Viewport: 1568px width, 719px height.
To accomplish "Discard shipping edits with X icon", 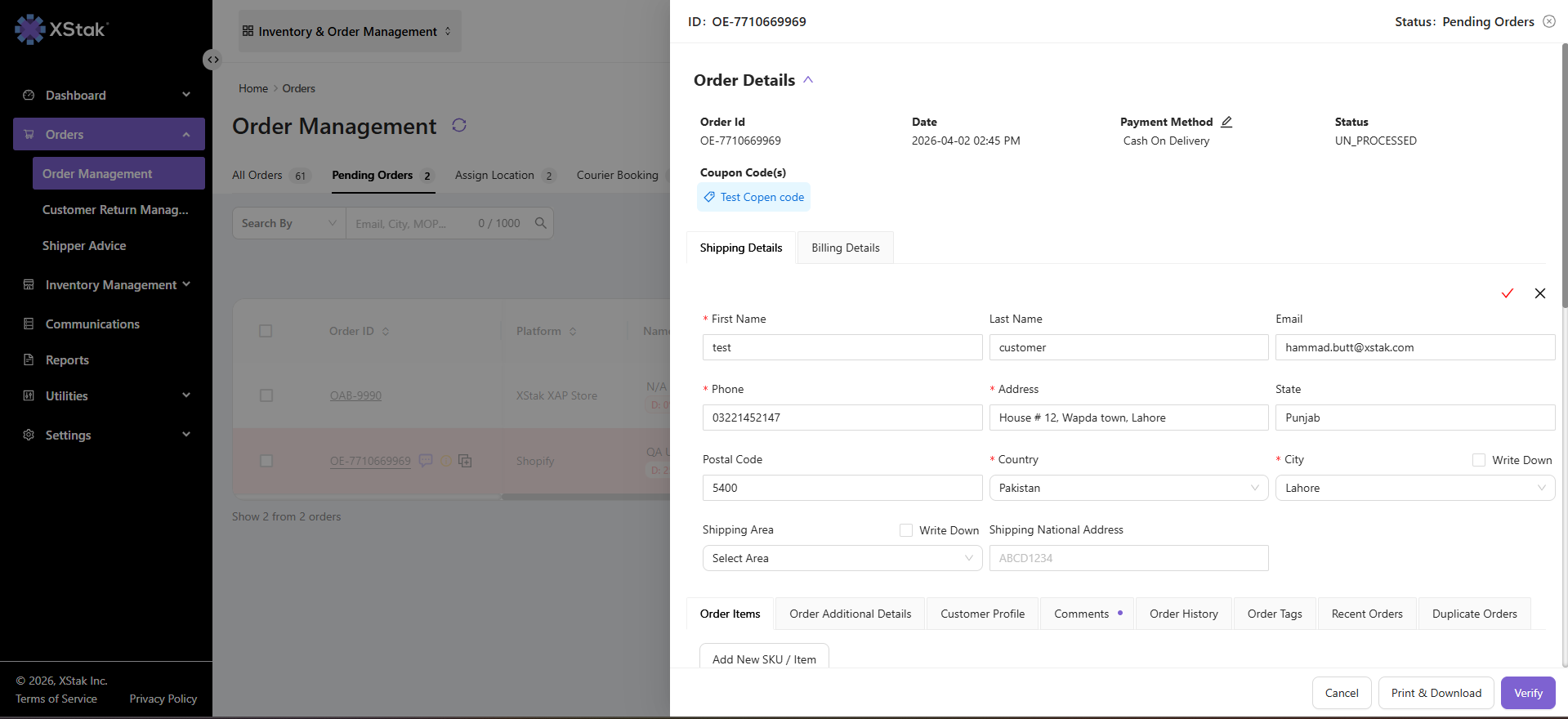I will [x=1540, y=293].
